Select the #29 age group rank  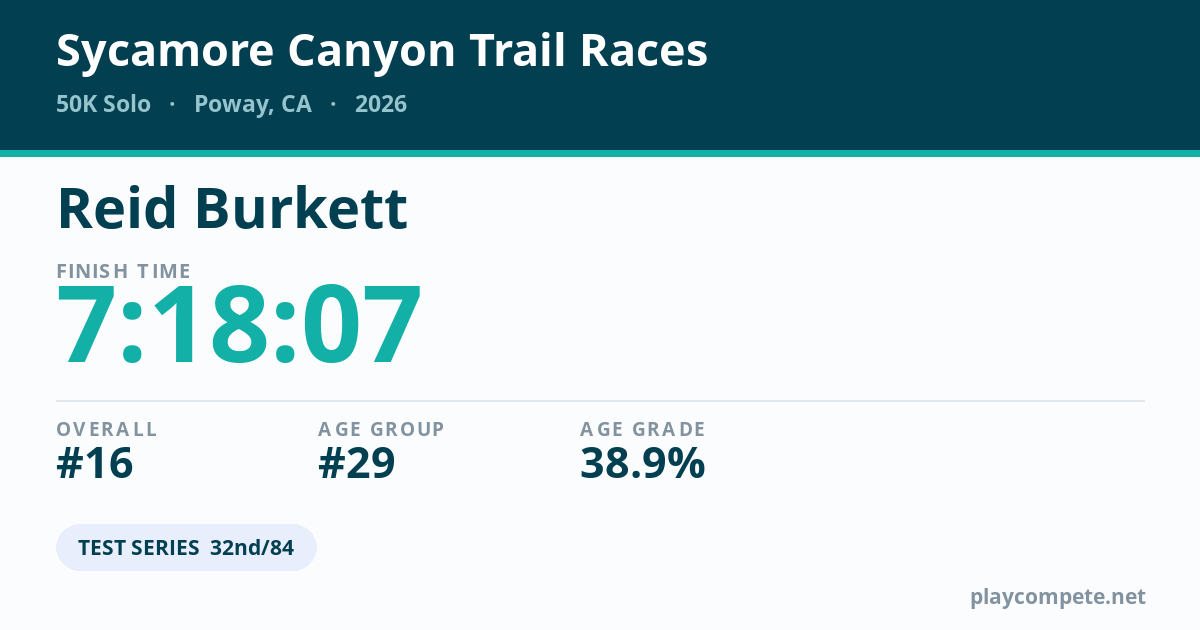(357, 464)
